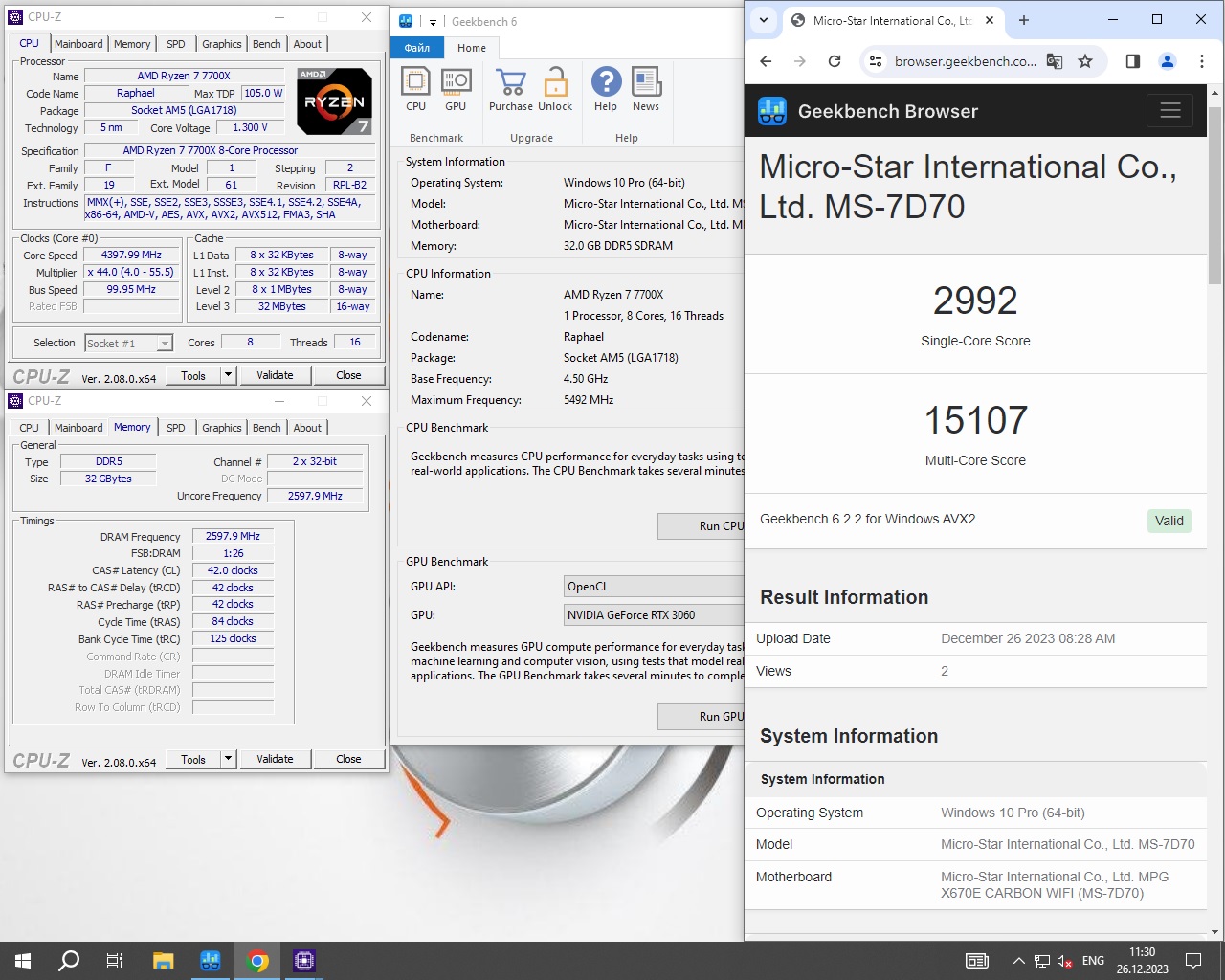Open the GPU NVIDIA GeForce RTX 3060 dropdown
The image size is (1225, 980).
655,615
